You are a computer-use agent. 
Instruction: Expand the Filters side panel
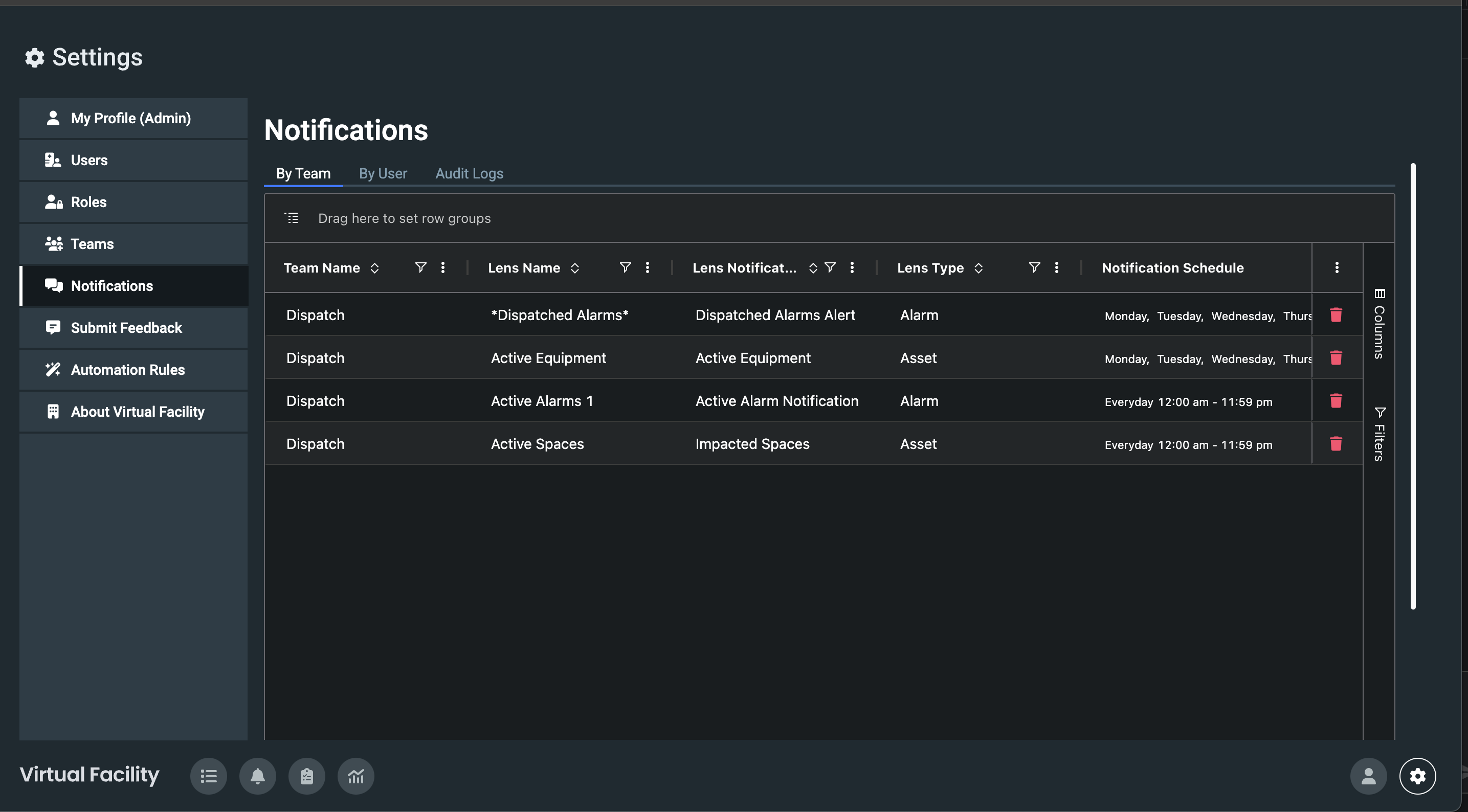click(x=1379, y=434)
